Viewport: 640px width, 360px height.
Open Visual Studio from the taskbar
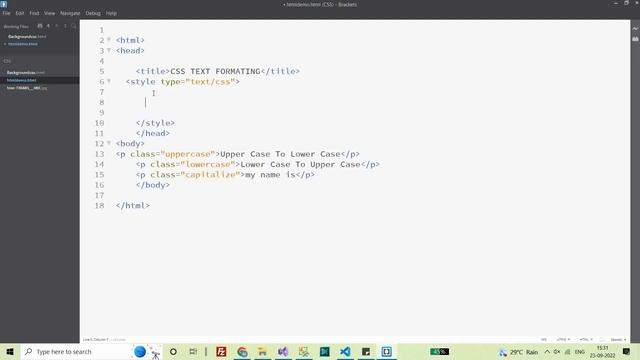[x=283, y=351]
